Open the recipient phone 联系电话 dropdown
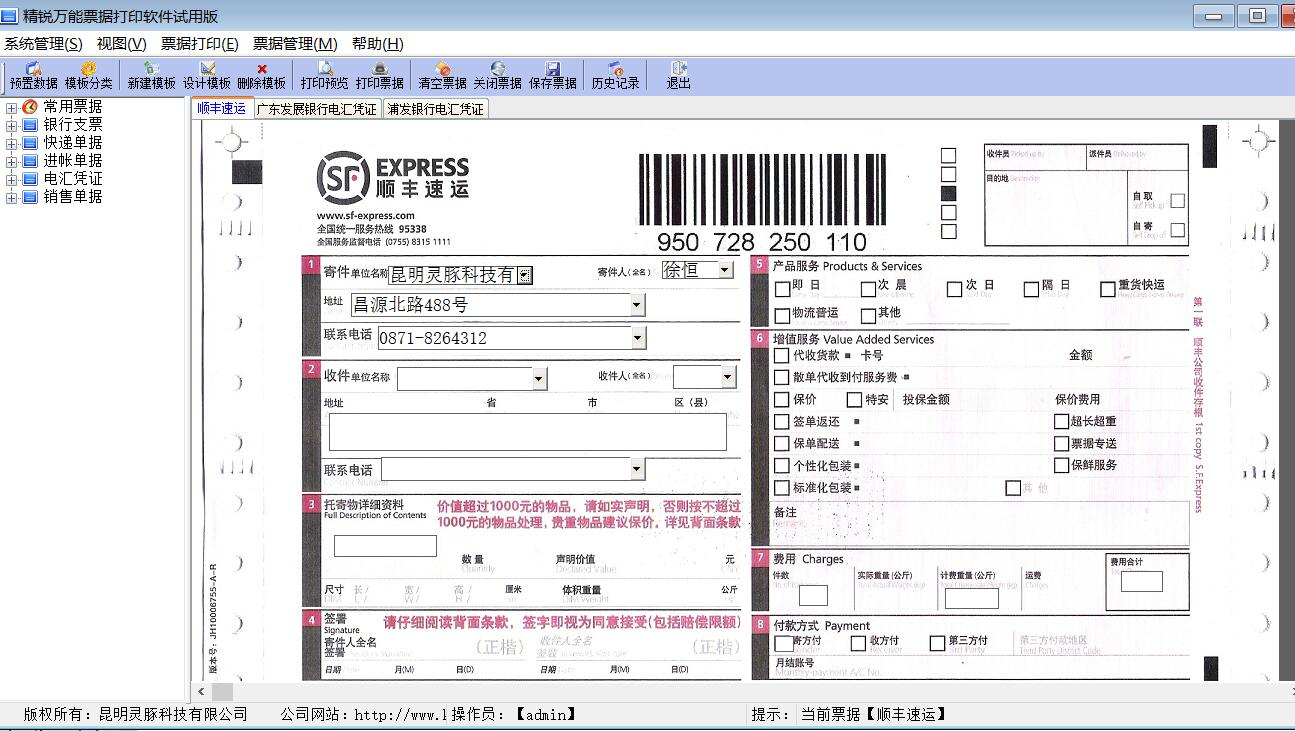Viewport: 1295px width, 731px height. (x=637, y=469)
